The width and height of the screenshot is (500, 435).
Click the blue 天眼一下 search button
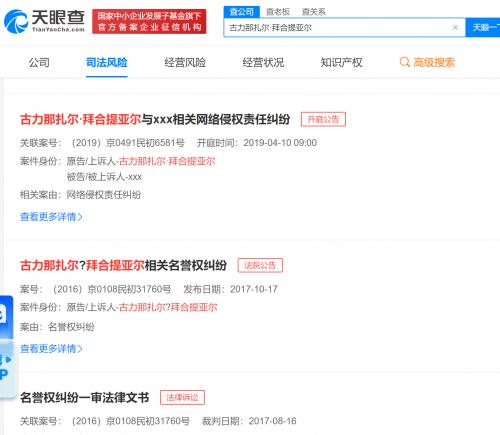point(483,27)
